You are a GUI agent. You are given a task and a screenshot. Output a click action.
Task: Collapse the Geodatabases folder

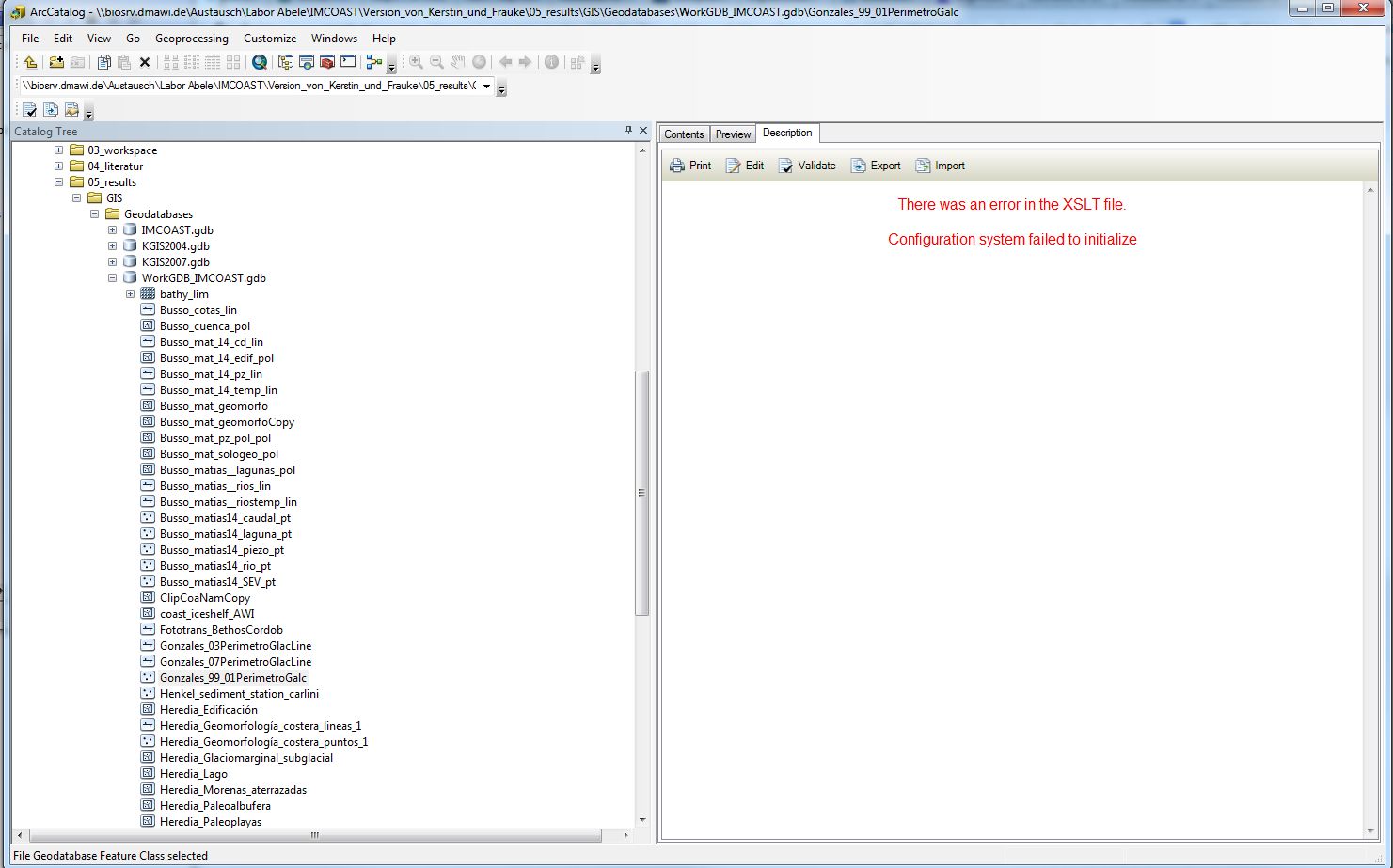94,214
